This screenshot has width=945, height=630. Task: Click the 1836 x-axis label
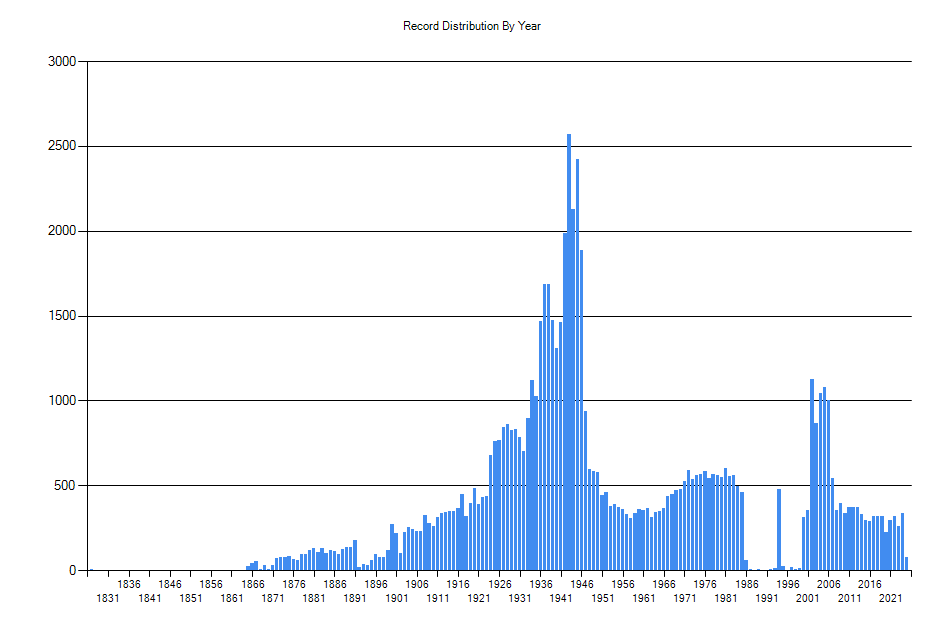click(x=128, y=584)
